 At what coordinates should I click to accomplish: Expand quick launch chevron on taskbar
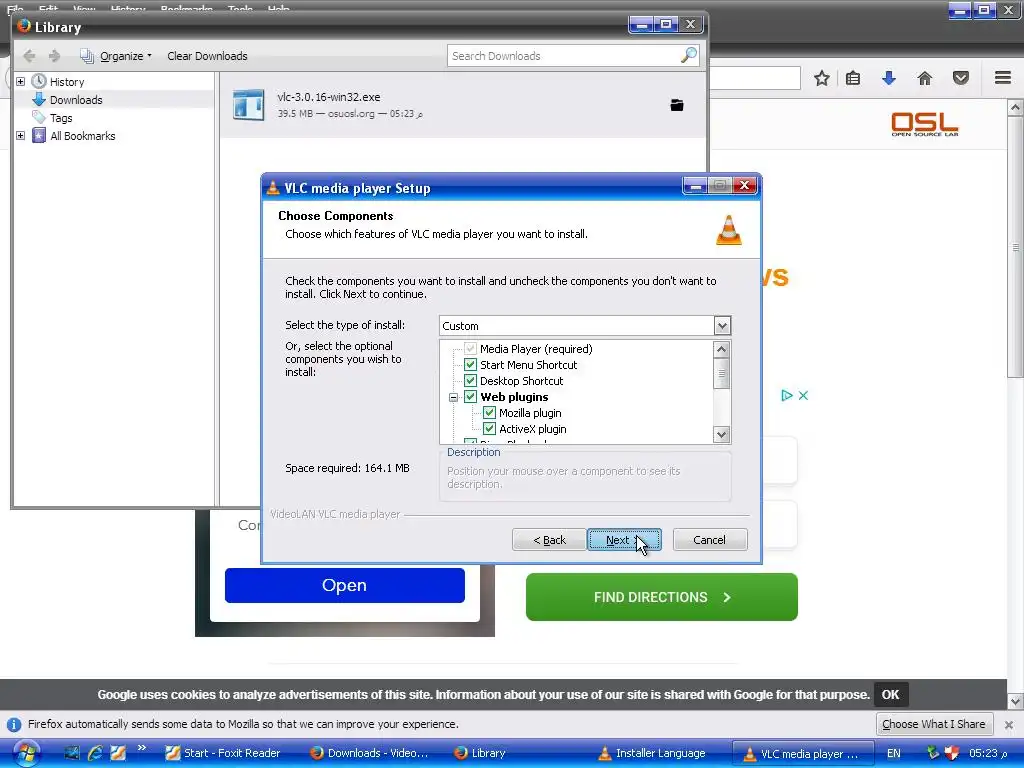point(142,748)
